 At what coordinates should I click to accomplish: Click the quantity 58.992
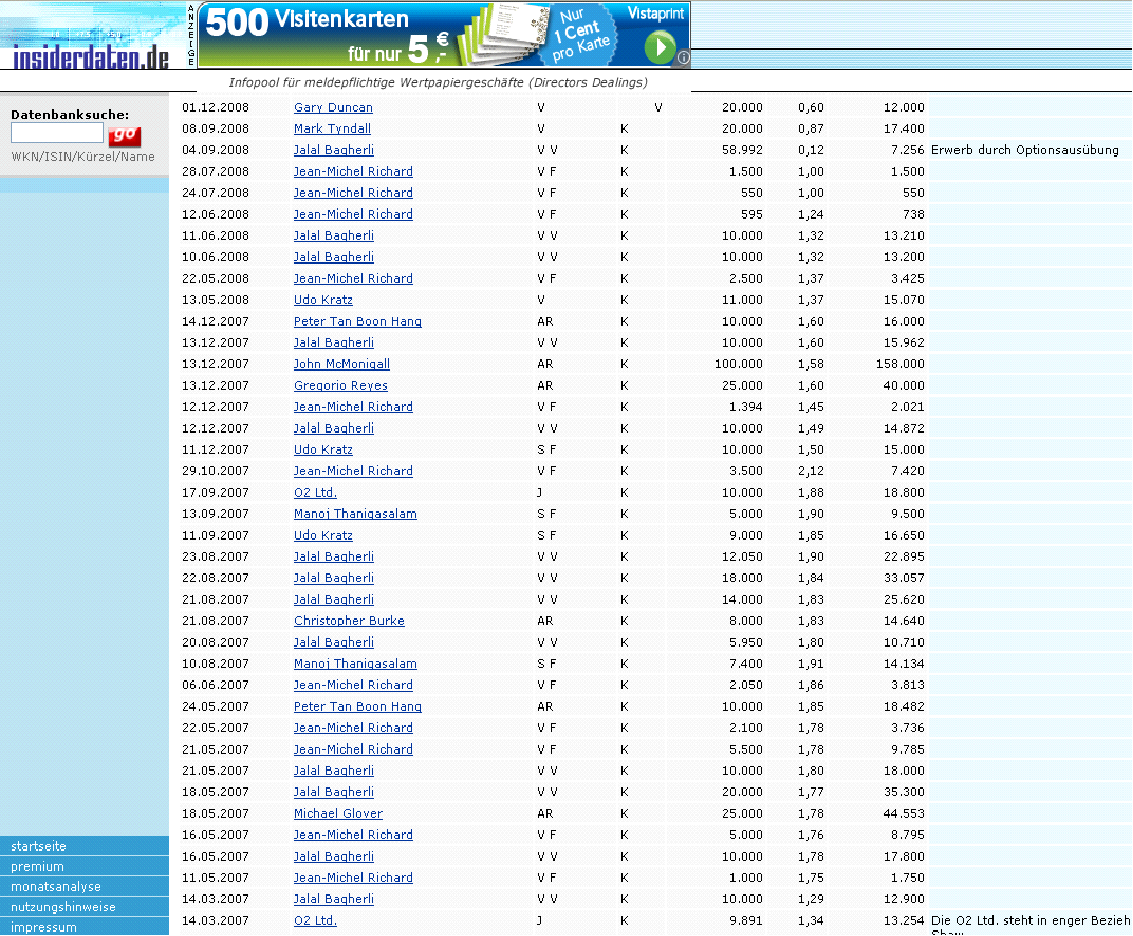coord(742,150)
